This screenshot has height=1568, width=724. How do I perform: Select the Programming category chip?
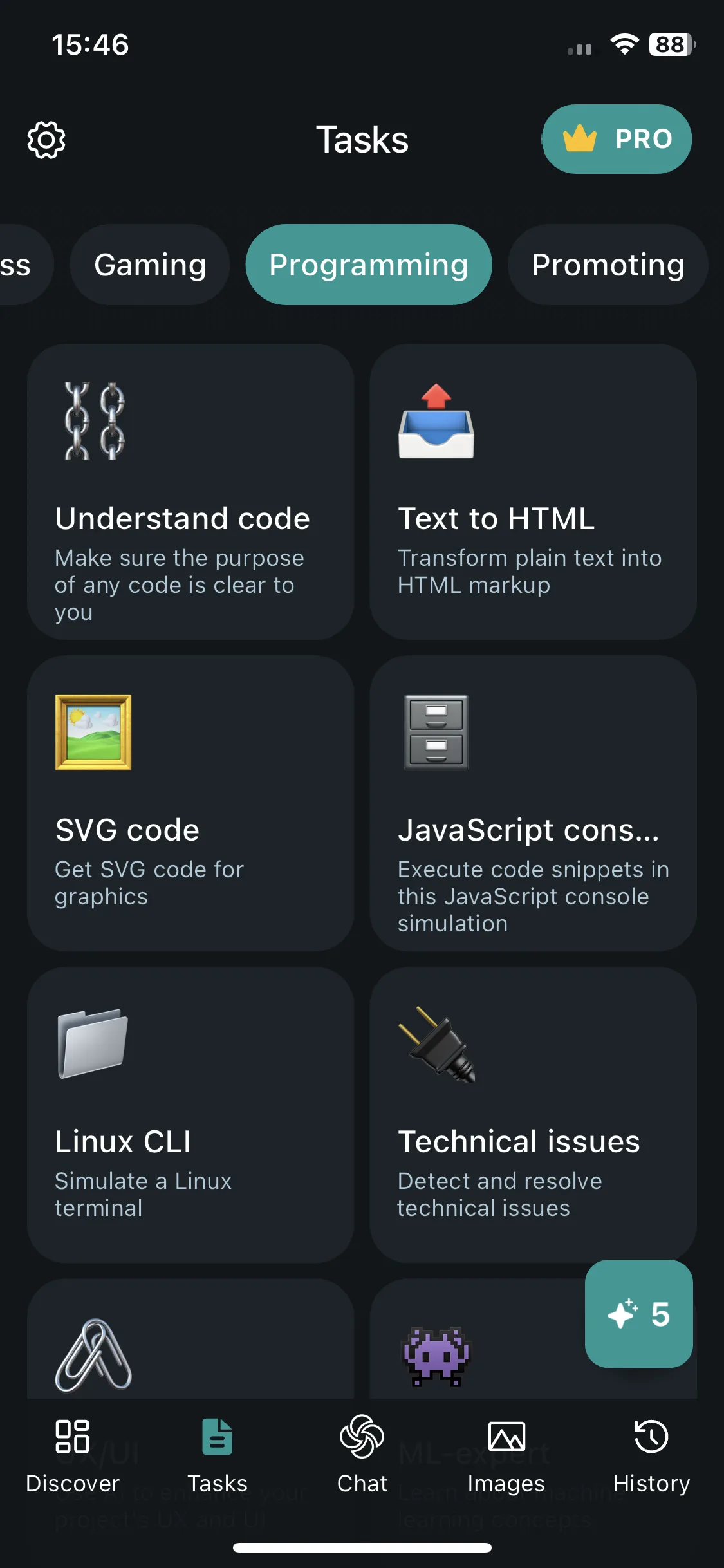coord(369,265)
